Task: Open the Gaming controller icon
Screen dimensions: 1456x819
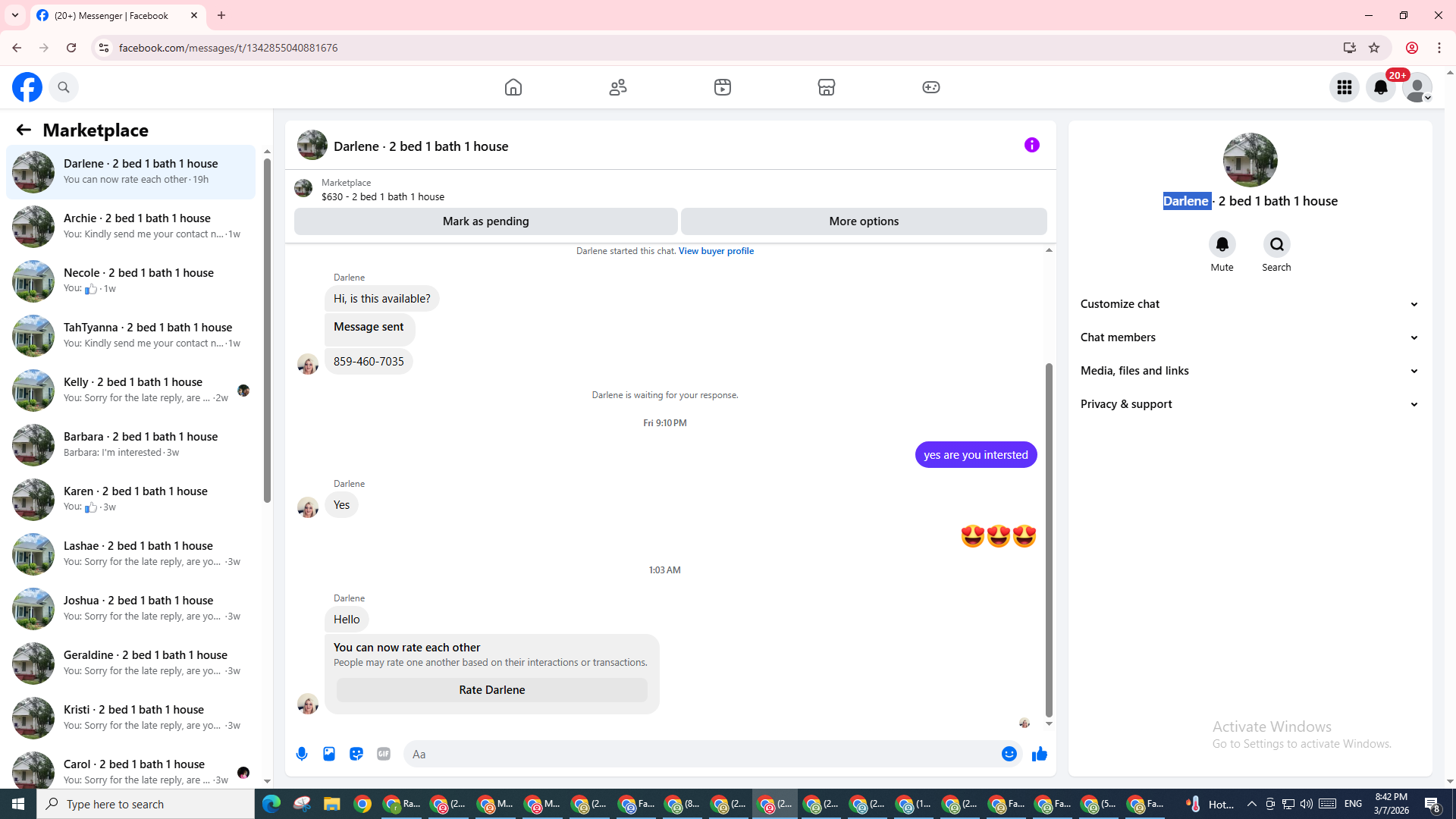Action: point(931,87)
